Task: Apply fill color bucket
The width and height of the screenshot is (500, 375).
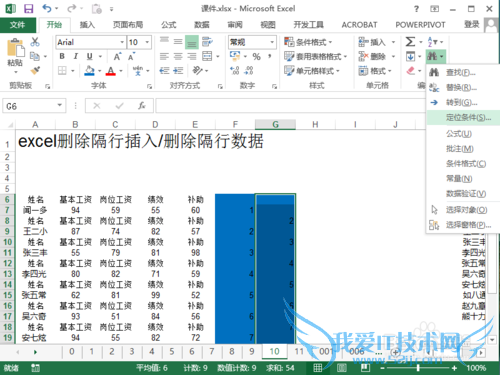Action: click(x=89, y=71)
